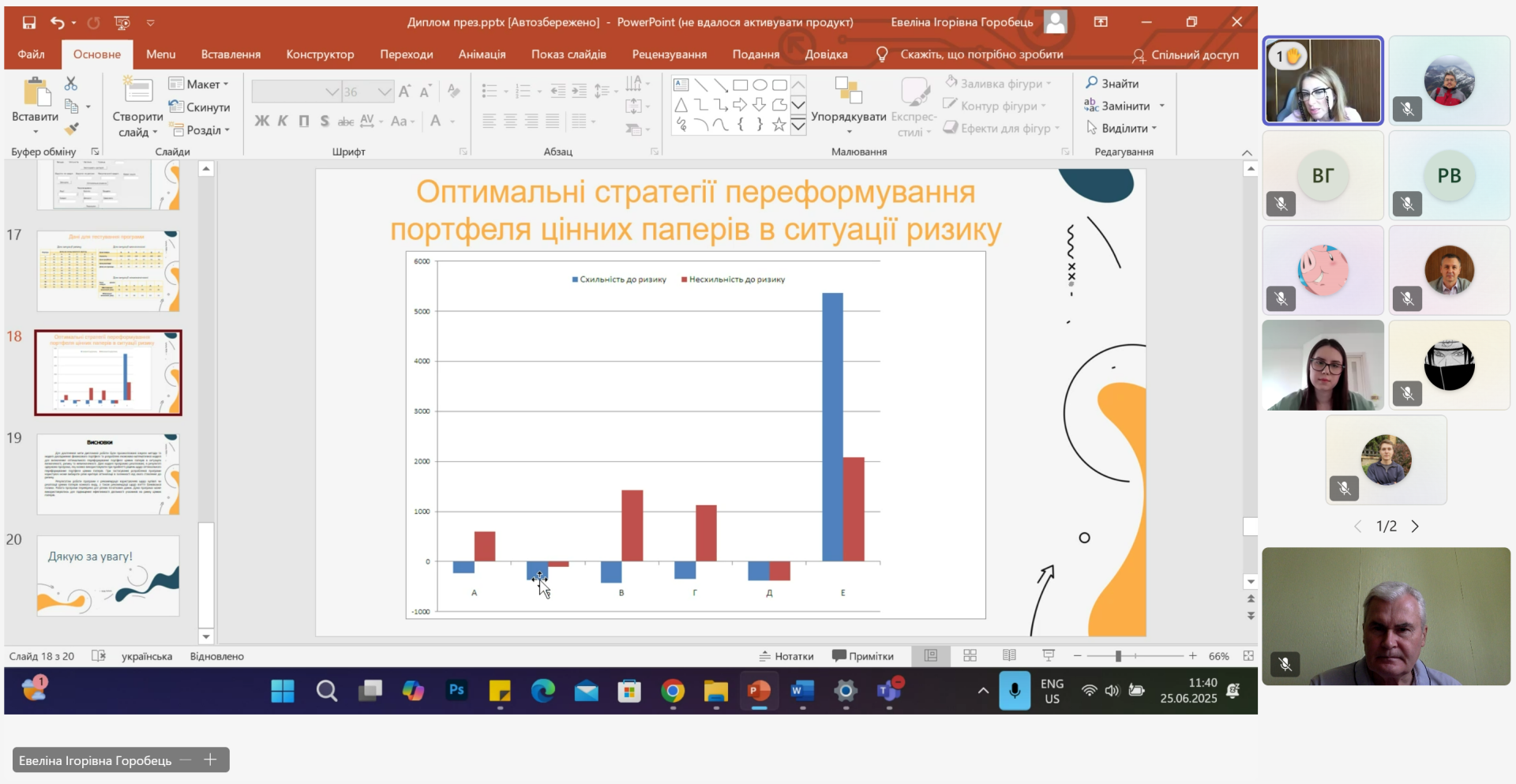Expand the Select (Виділити) dropdown
This screenshot has height=784, width=1516.
1154,129
